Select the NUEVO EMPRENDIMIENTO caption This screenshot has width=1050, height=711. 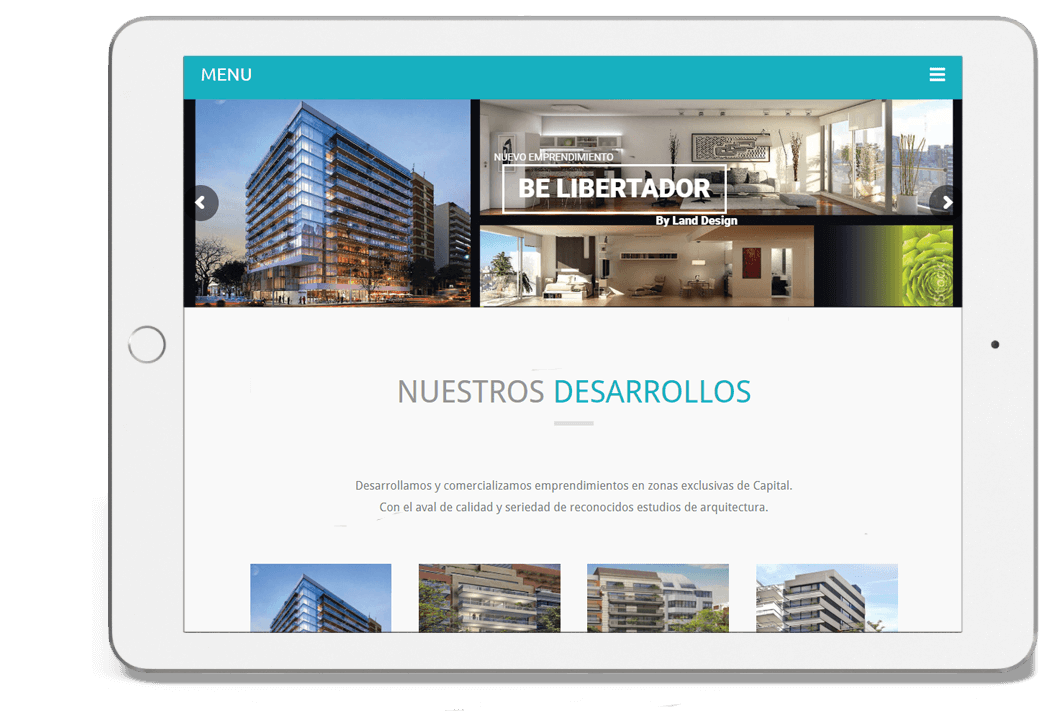click(553, 157)
